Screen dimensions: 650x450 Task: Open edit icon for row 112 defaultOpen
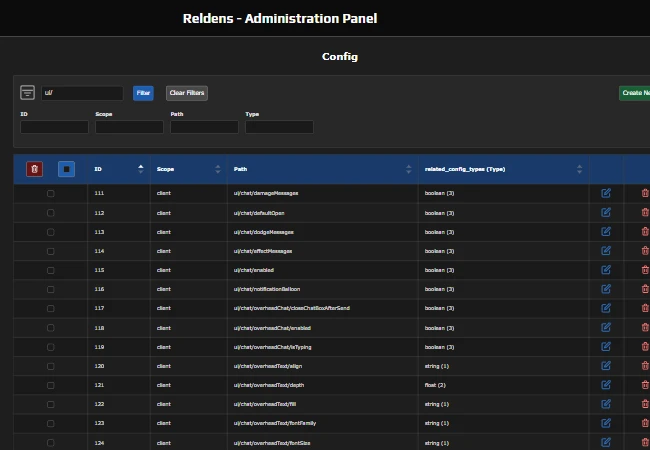(606, 213)
